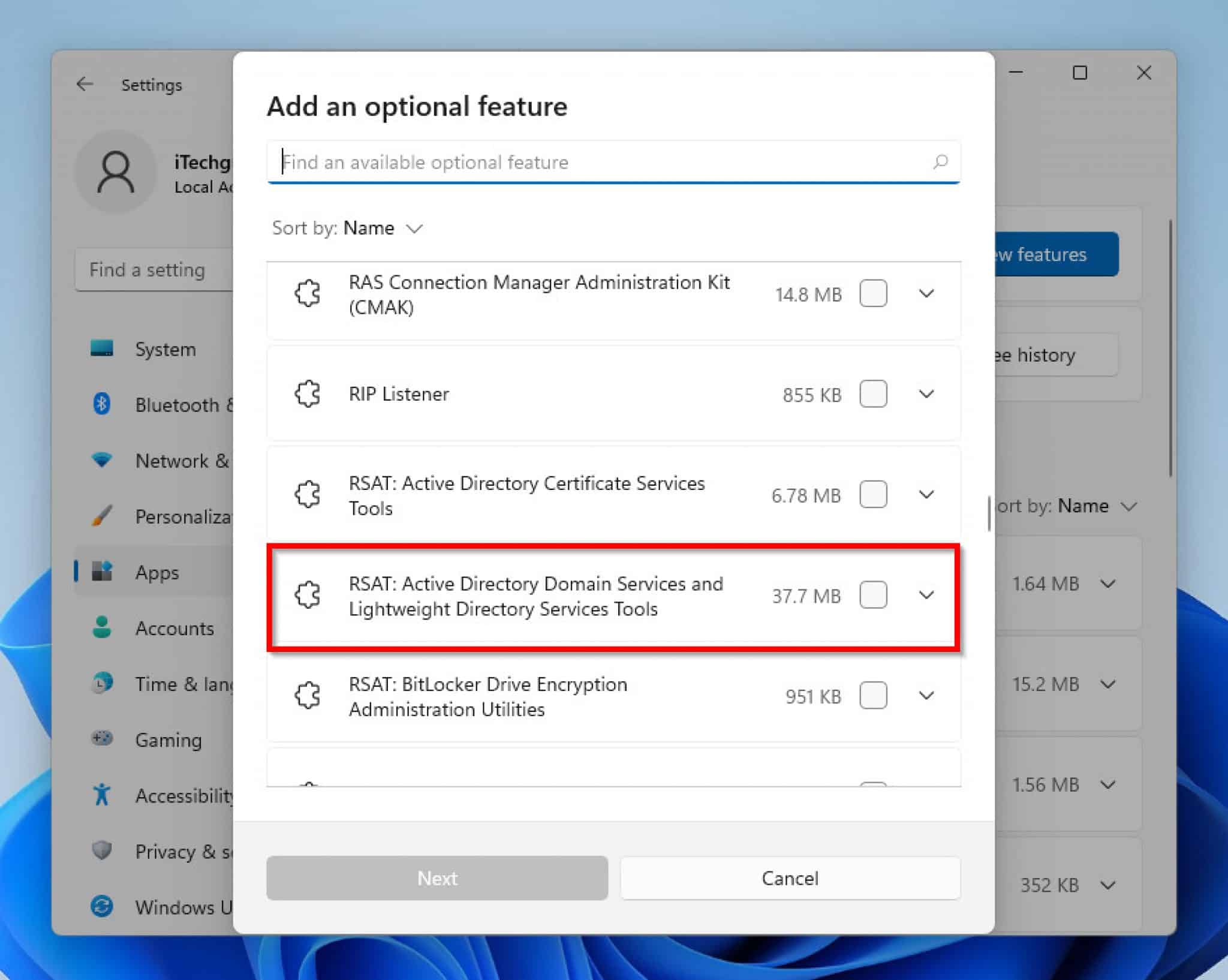Click the dialog list scrollbar thumb
Viewport: 1228px width, 980px height.
click(x=989, y=513)
